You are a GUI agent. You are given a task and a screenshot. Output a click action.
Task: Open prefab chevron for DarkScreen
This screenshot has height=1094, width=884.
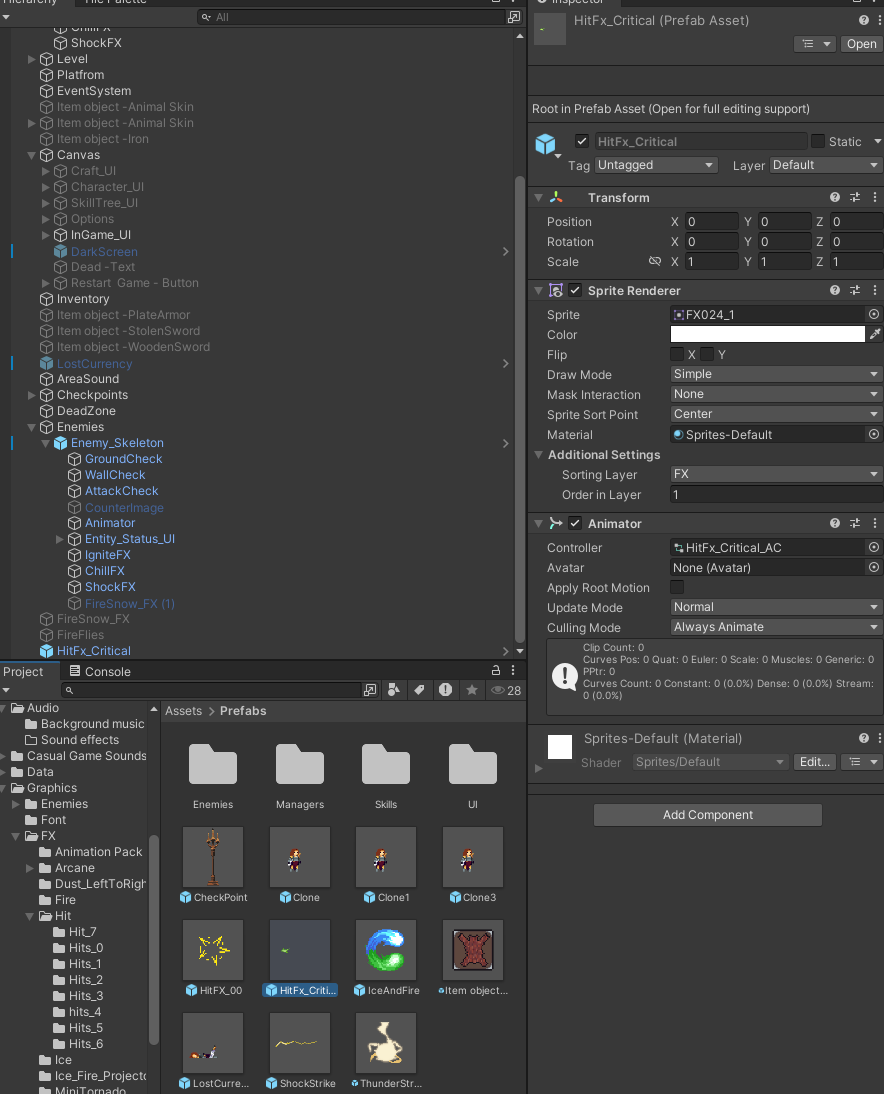point(506,251)
